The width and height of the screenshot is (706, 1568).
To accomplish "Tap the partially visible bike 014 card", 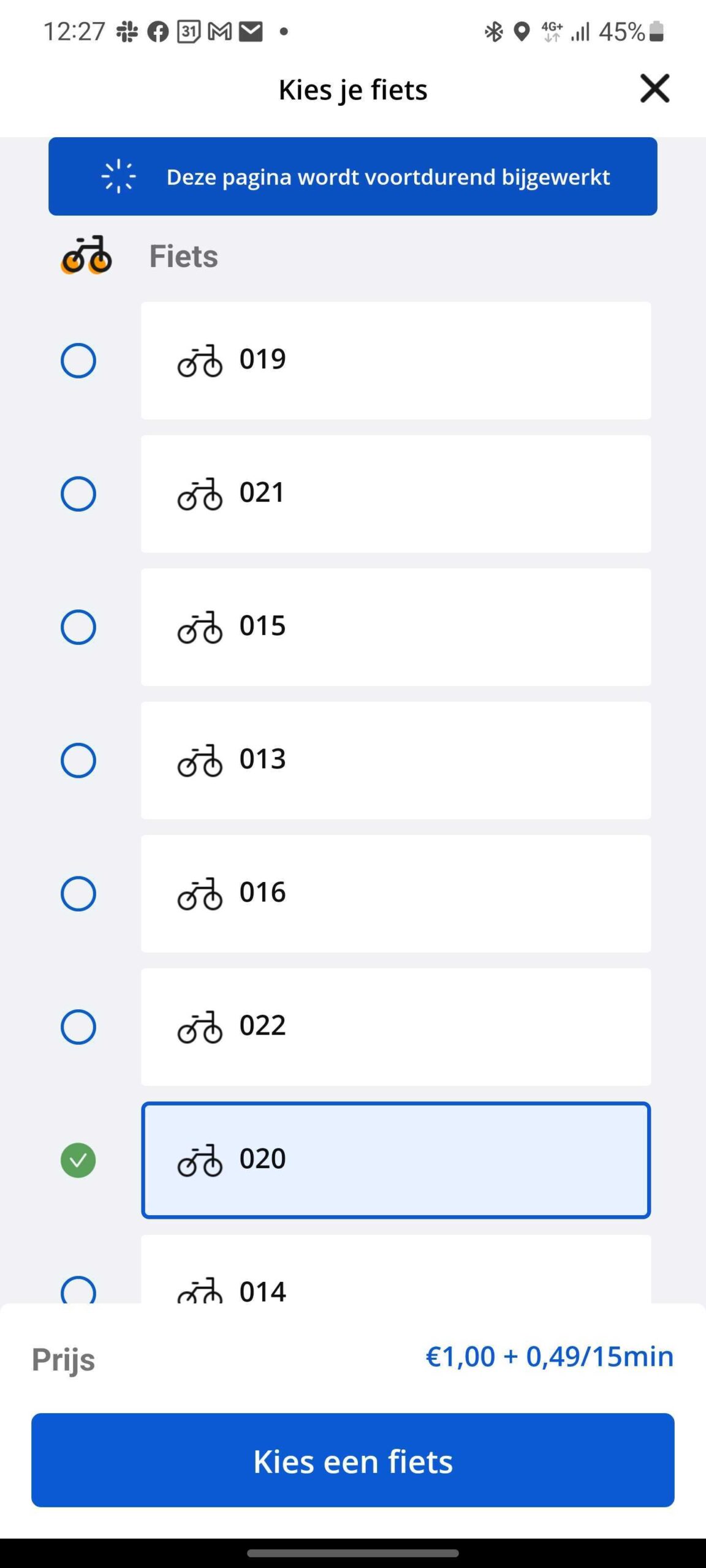I will coord(396,1269).
